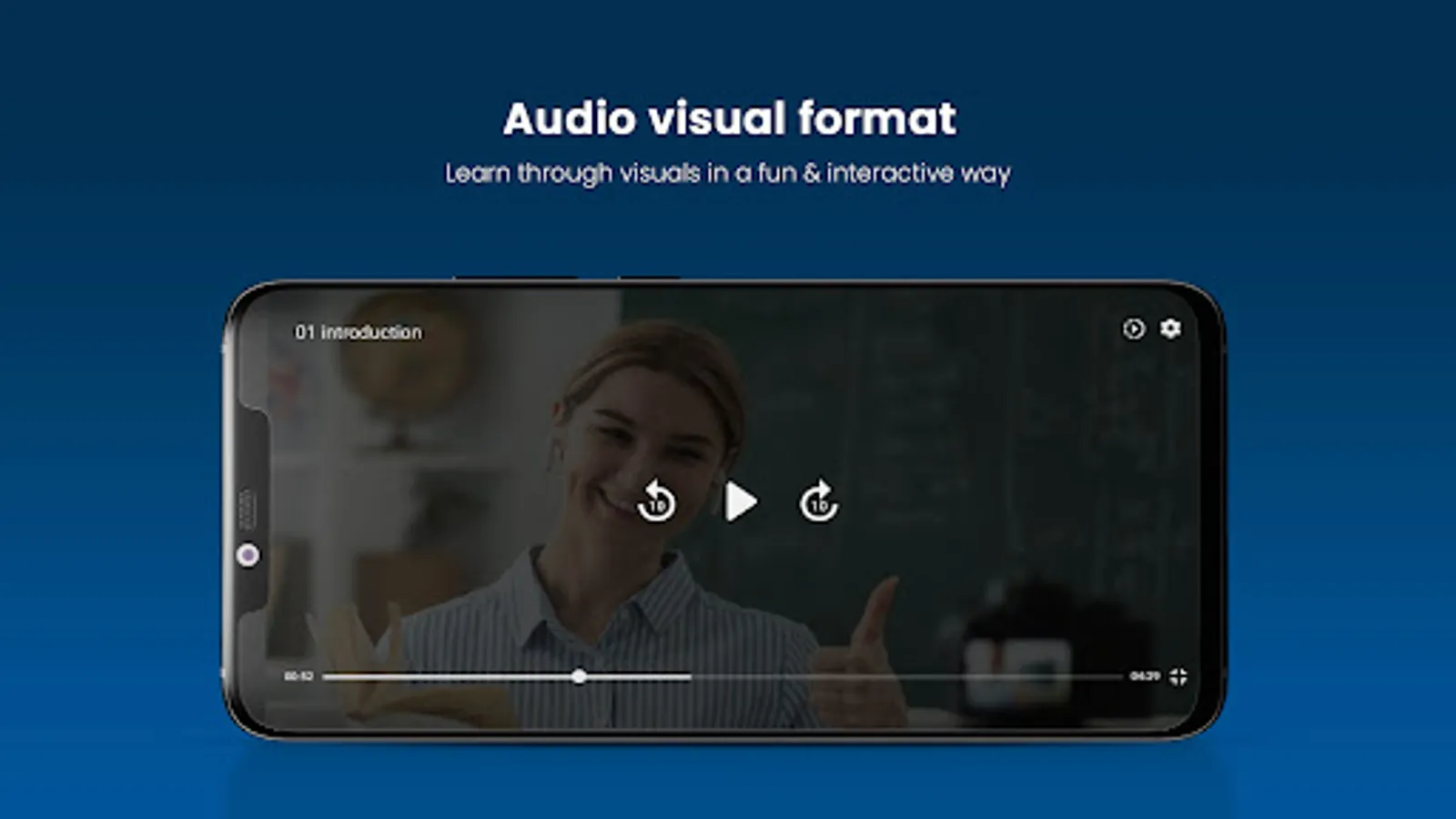Click the elapsed time label
The height and width of the screenshot is (819, 1456).
coord(298,676)
